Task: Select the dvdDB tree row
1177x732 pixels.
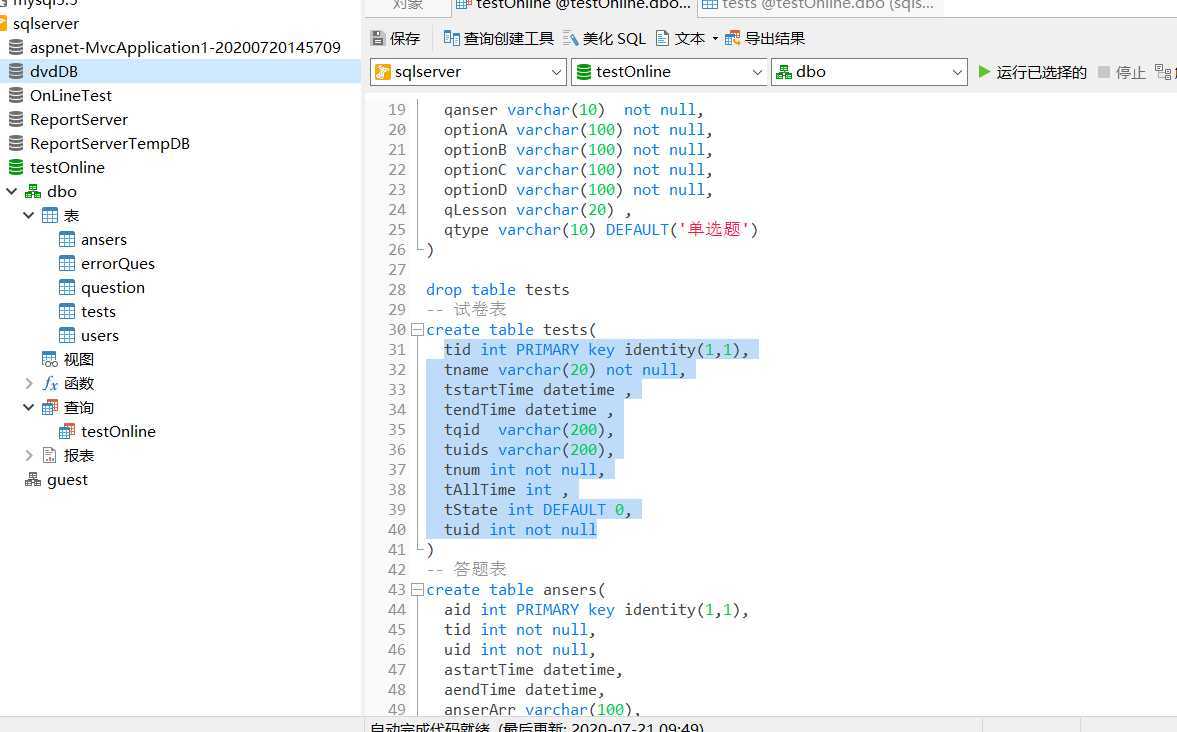Action: [x=180, y=71]
